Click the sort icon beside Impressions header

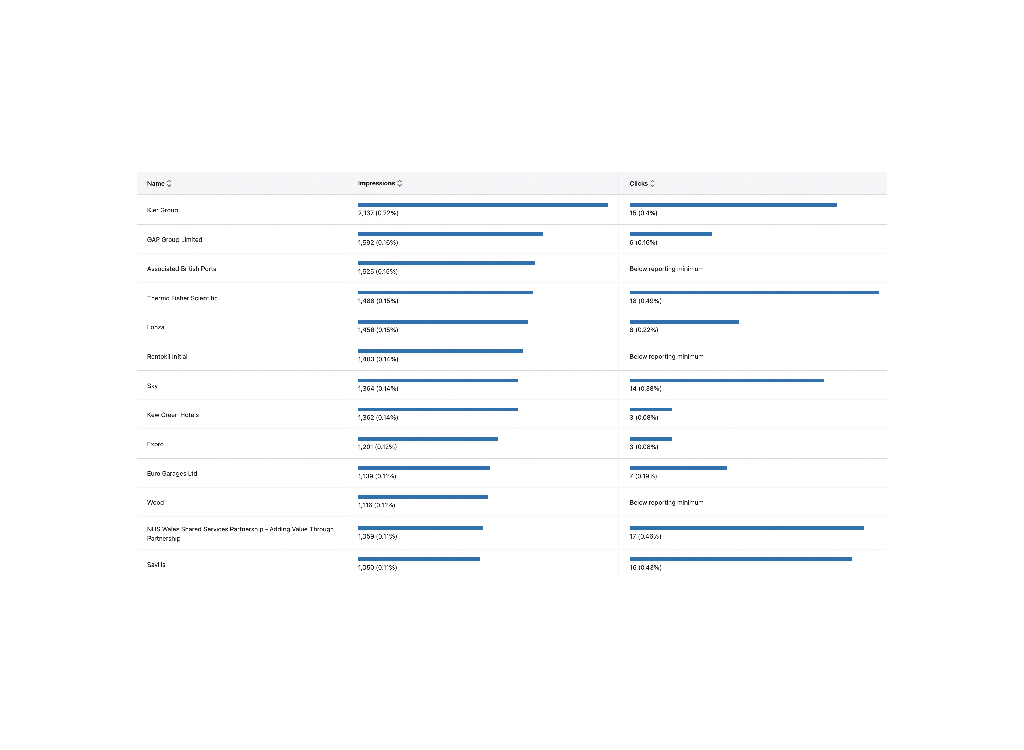(x=400, y=183)
